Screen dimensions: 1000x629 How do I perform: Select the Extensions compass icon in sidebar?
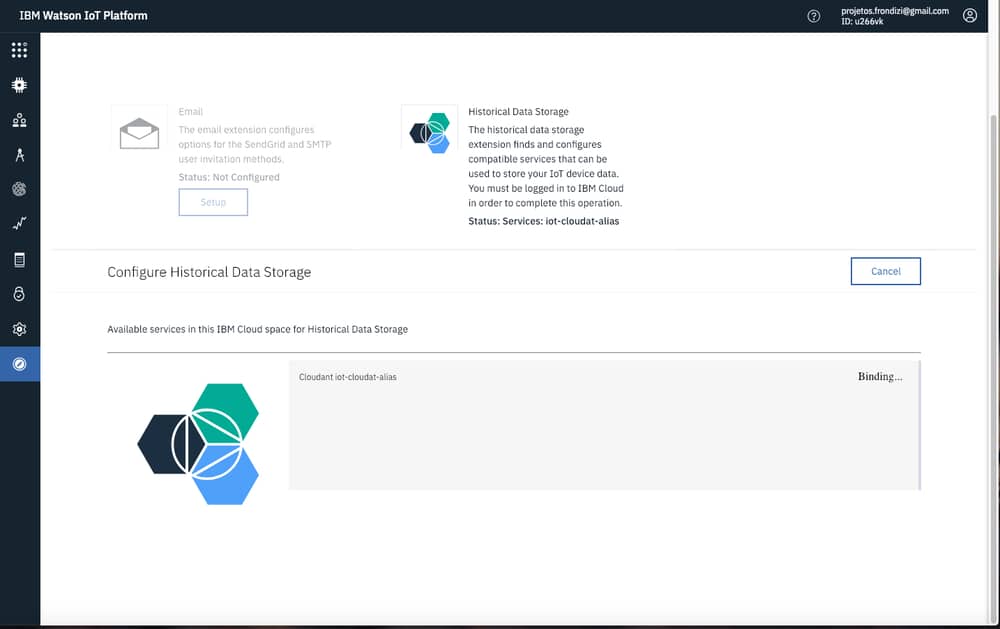[x=19, y=364]
